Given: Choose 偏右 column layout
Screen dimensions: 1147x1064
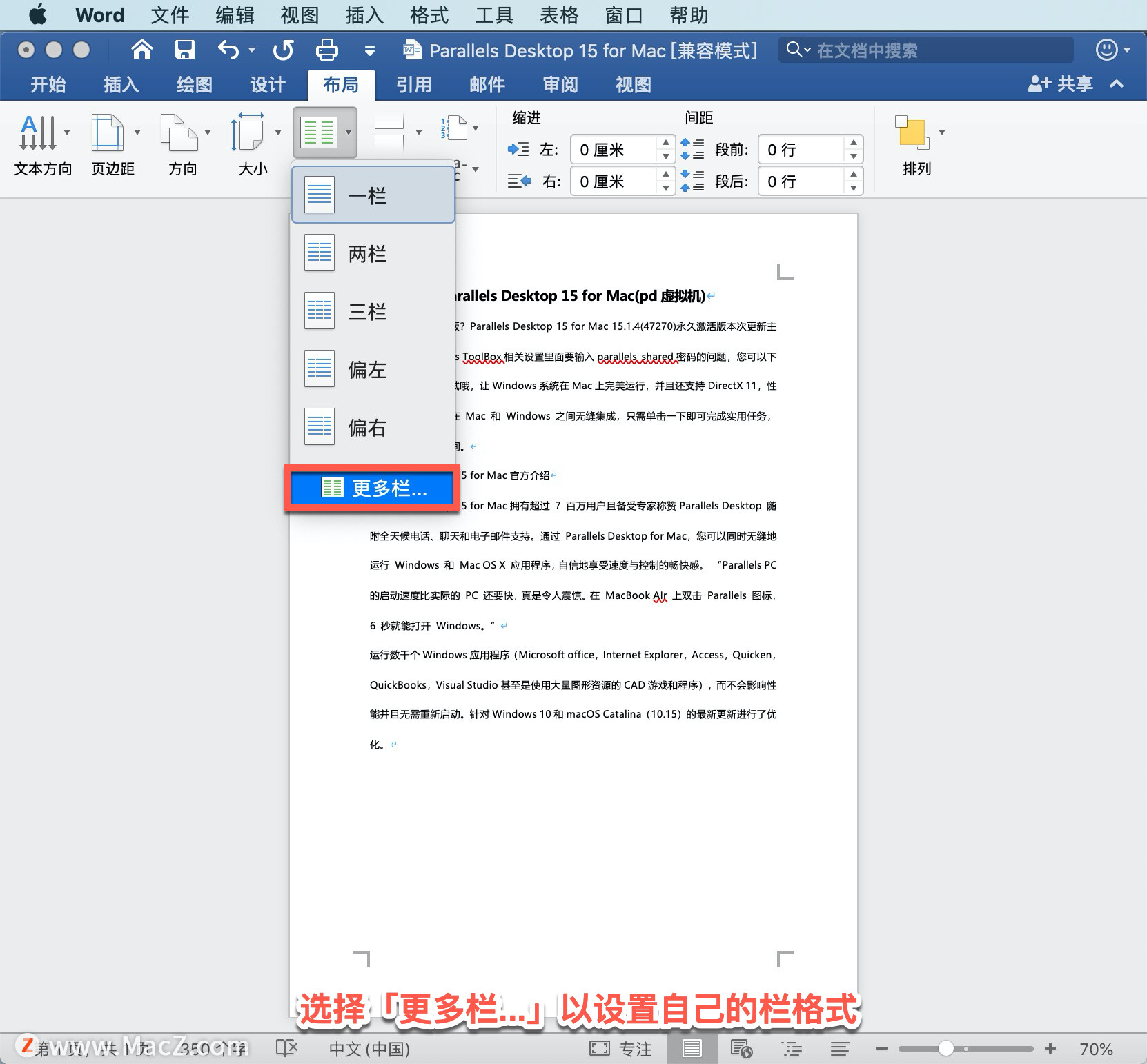Looking at the screenshot, I should coord(373,427).
